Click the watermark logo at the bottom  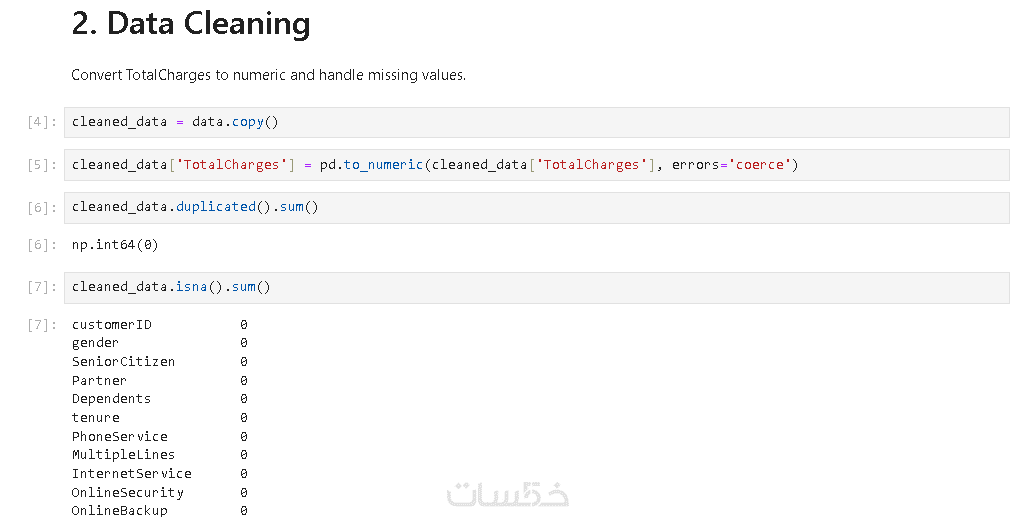pos(507,494)
